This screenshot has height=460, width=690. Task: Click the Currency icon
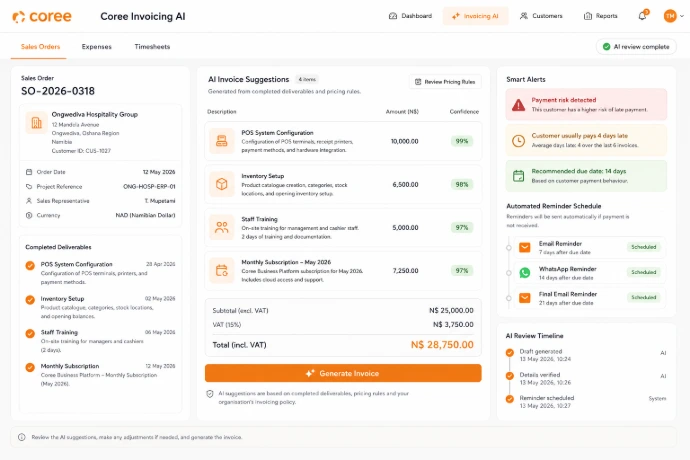(29, 215)
